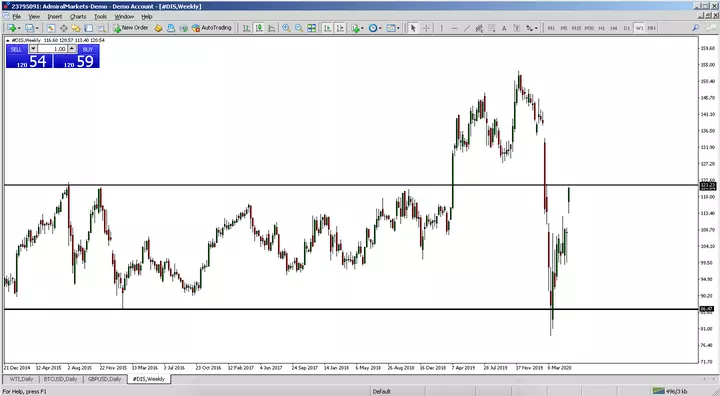Open the Insert menu

[55, 17]
